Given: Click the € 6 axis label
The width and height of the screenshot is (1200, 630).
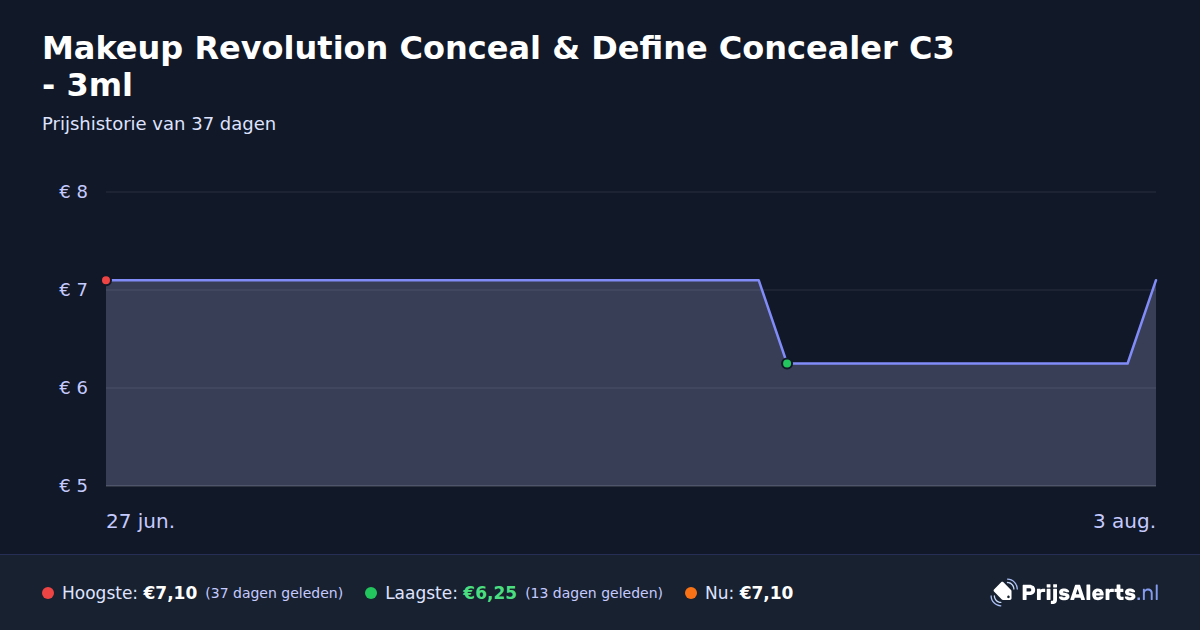Looking at the screenshot, I should [x=73, y=388].
